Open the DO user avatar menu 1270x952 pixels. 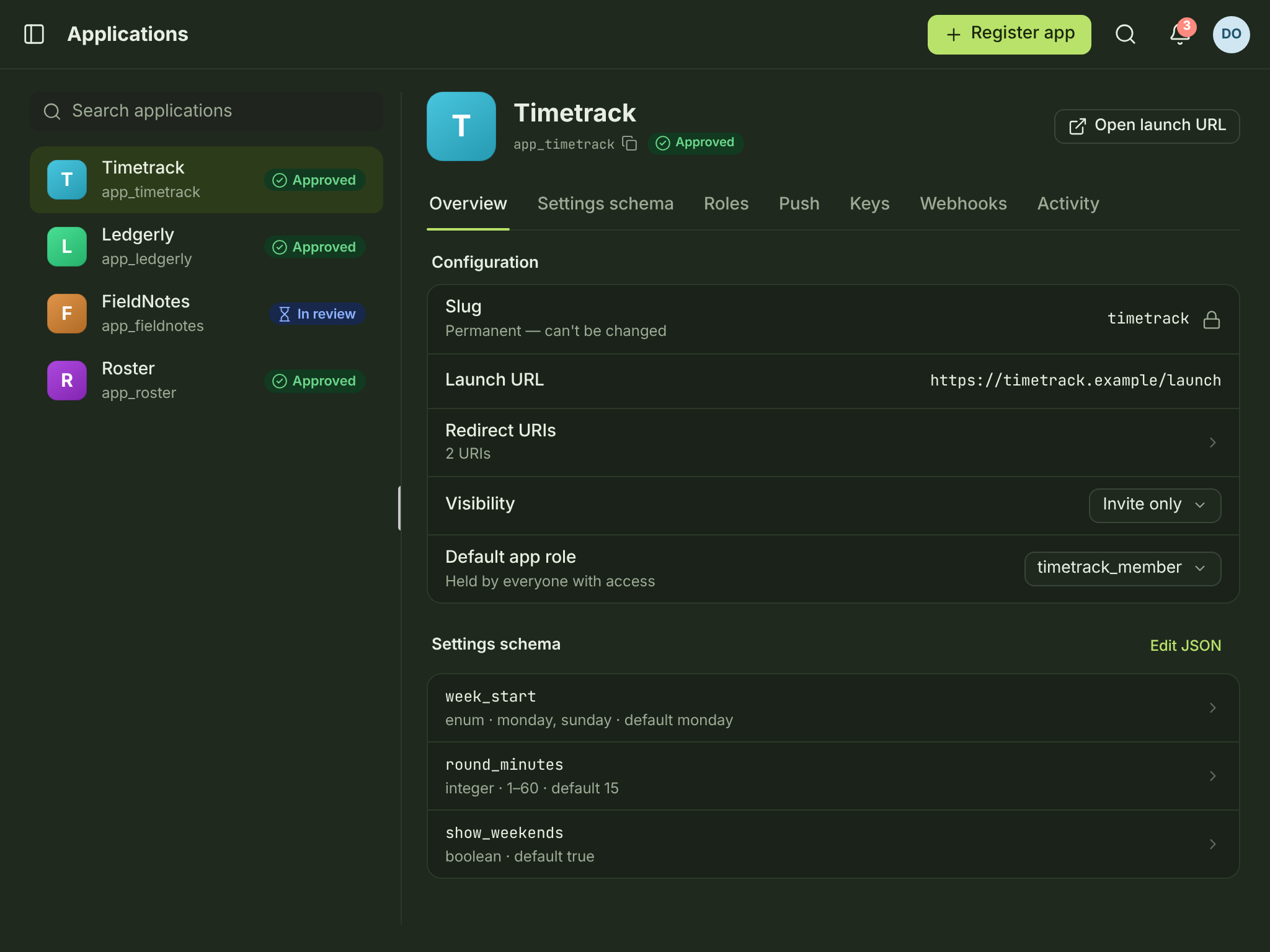click(1231, 34)
